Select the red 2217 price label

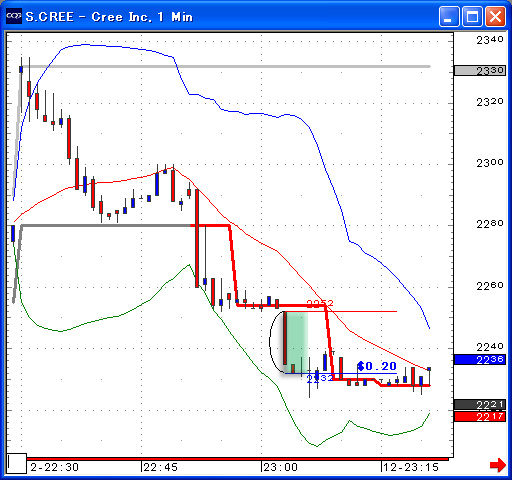[x=480, y=417]
